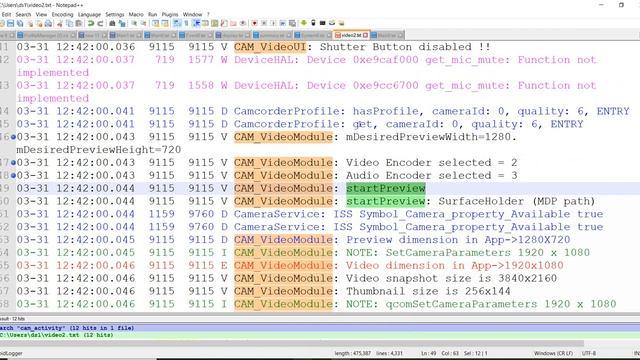Start macro recording with the red icon

254,23
